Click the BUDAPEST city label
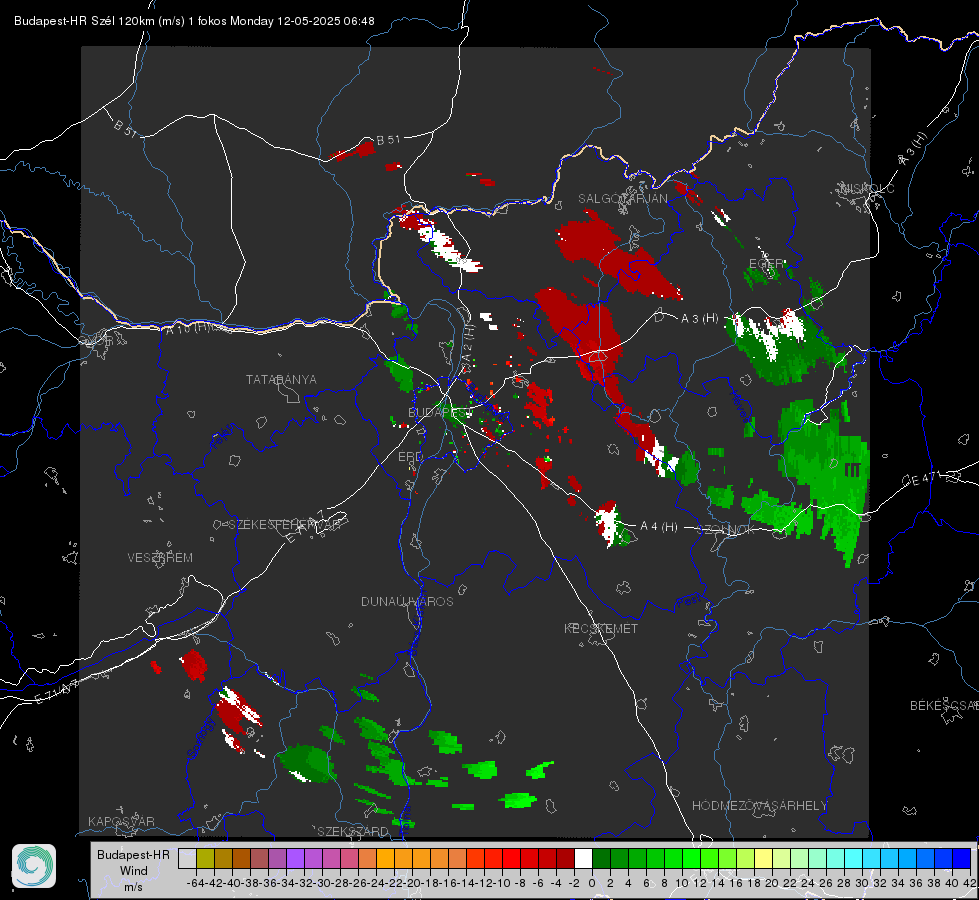 pos(440,412)
